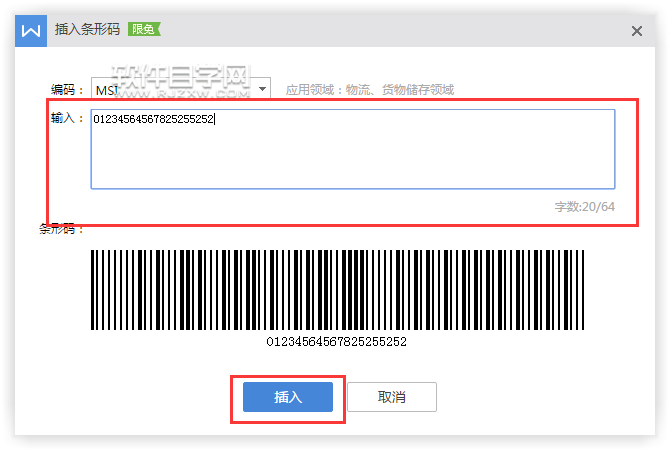The height and width of the screenshot is (450, 670).
Task: Click the 字数:20/64 character count
Action: [585, 207]
